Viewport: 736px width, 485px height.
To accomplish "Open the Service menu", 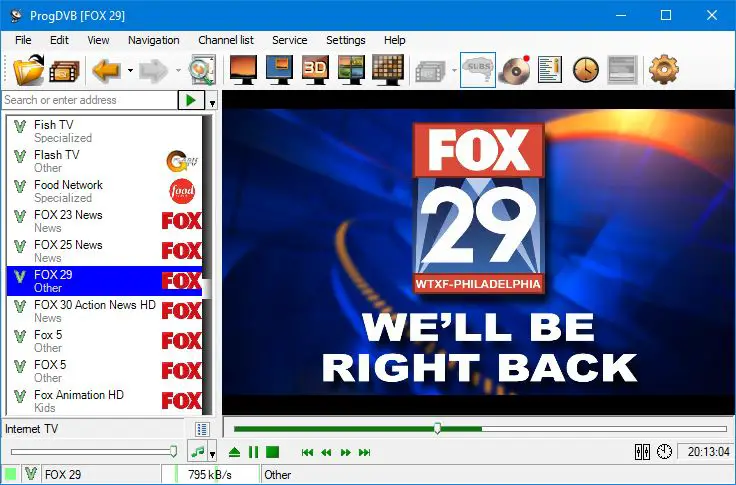I will point(290,40).
